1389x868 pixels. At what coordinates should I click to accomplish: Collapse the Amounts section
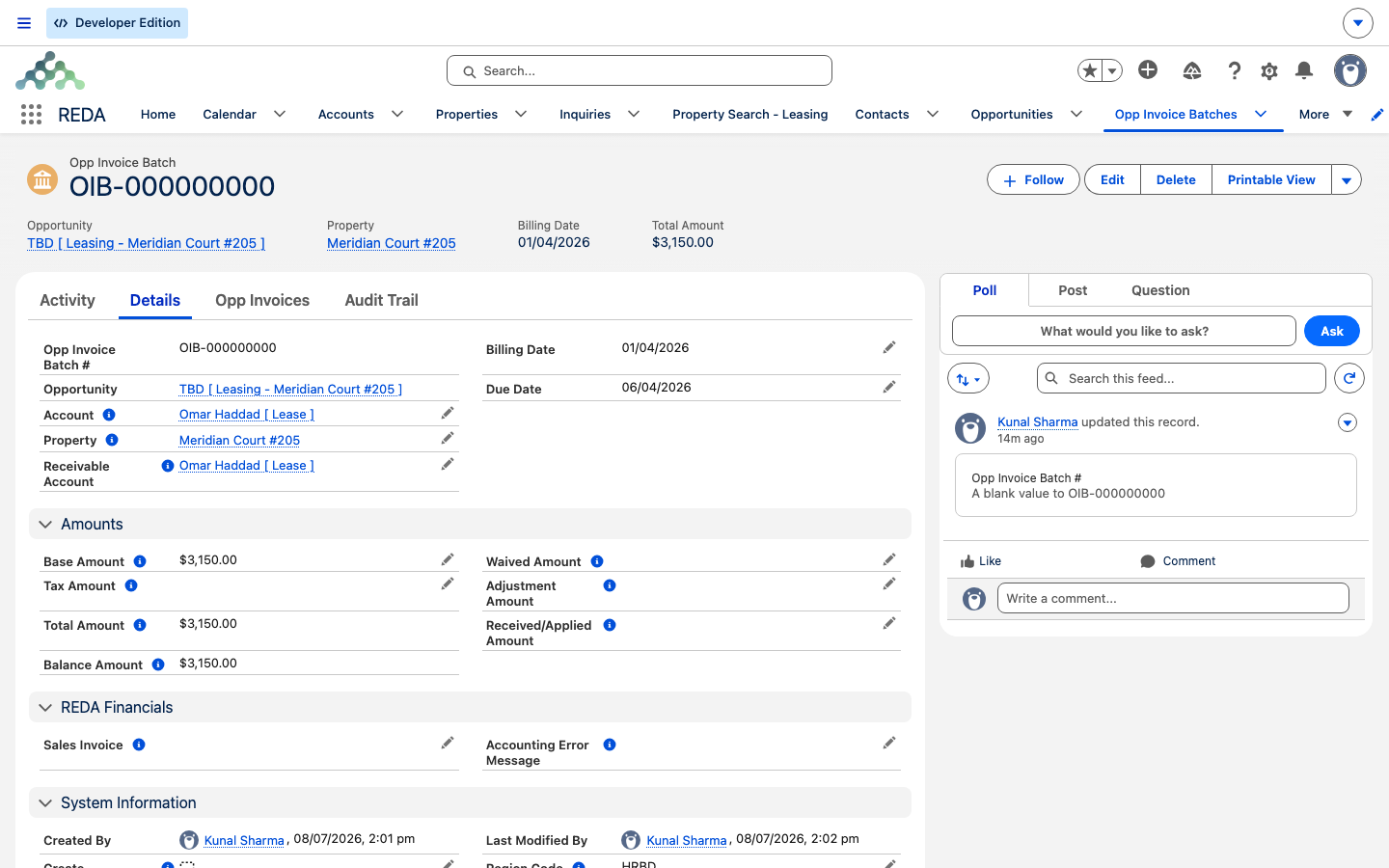point(45,525)
